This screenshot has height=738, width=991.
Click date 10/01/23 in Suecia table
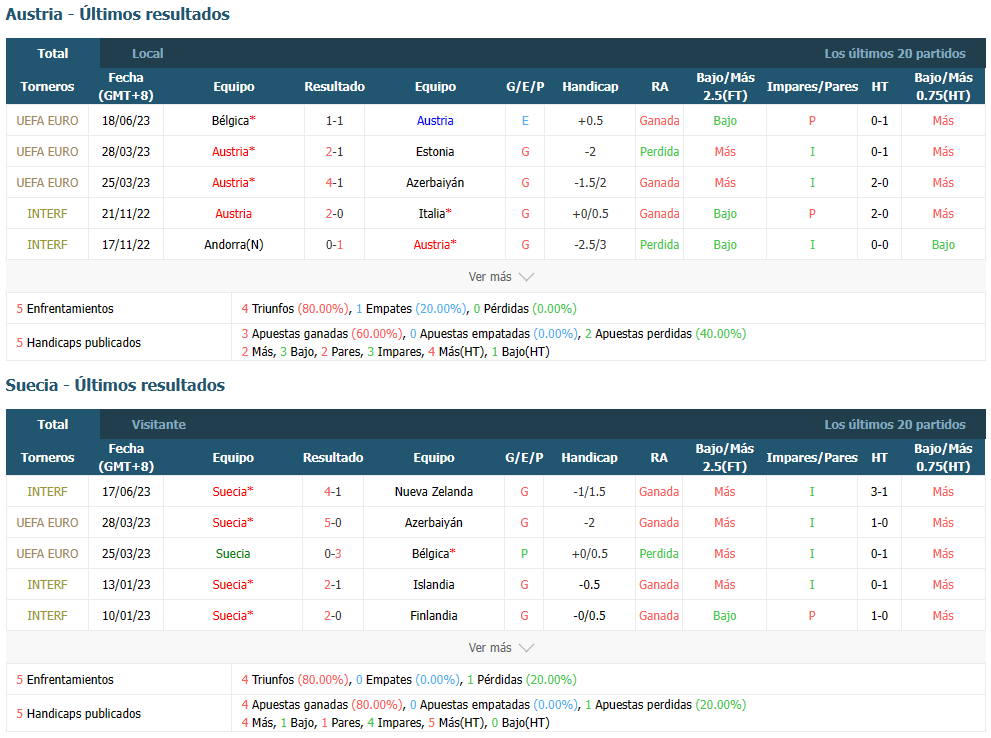coord(126,615)
